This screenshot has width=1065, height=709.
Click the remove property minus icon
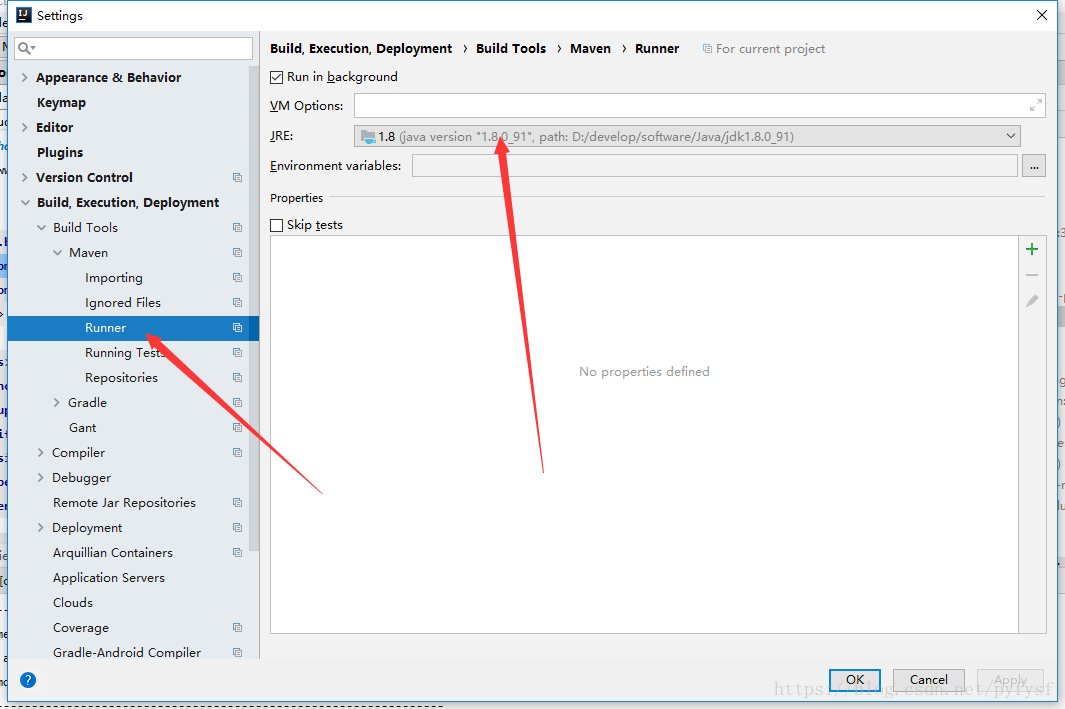[1032, 275]
